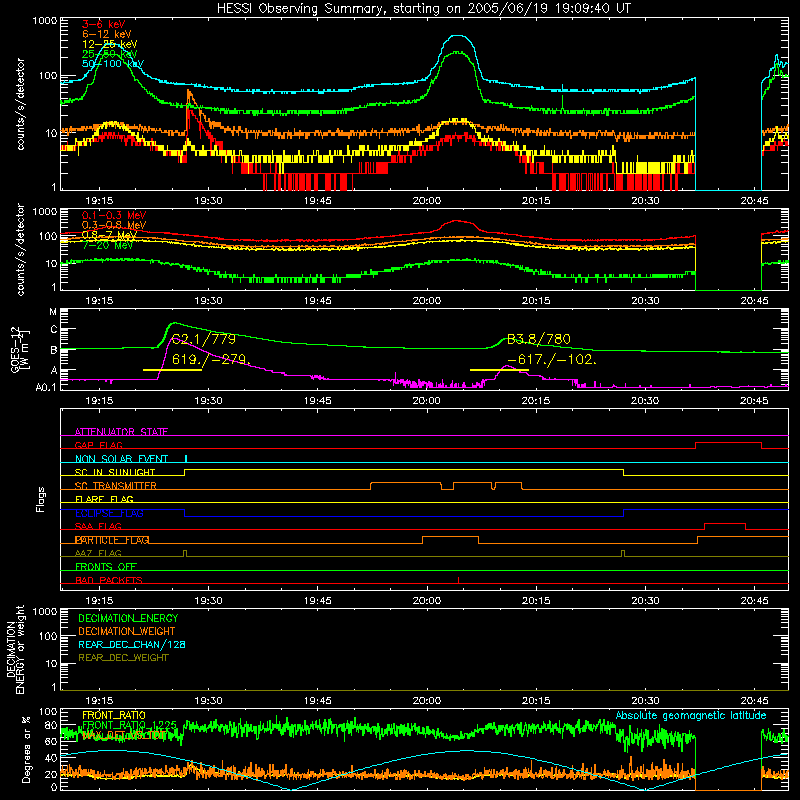The width and height of the screenshot is (800, 800).
Task: Click the 0.1-0.3 MeV legend label
Action: 114,215
